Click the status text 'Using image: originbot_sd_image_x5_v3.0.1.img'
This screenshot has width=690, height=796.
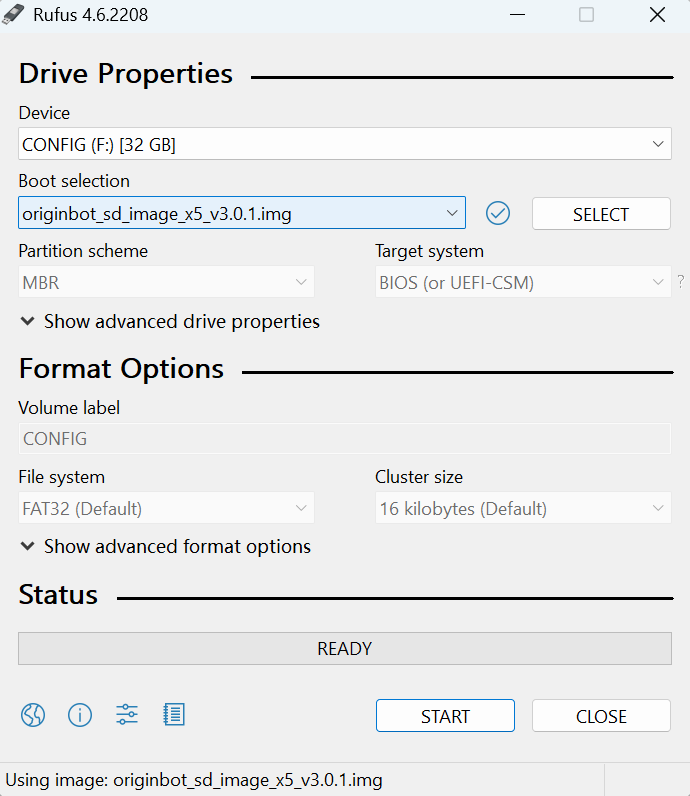(x=194, y=780)
